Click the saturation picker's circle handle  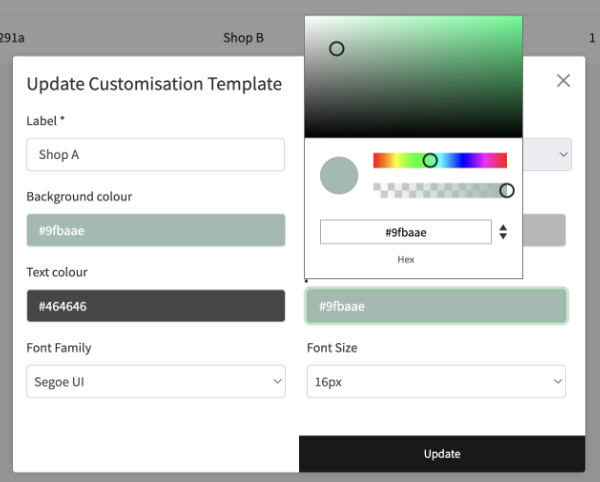click(337, 48)
